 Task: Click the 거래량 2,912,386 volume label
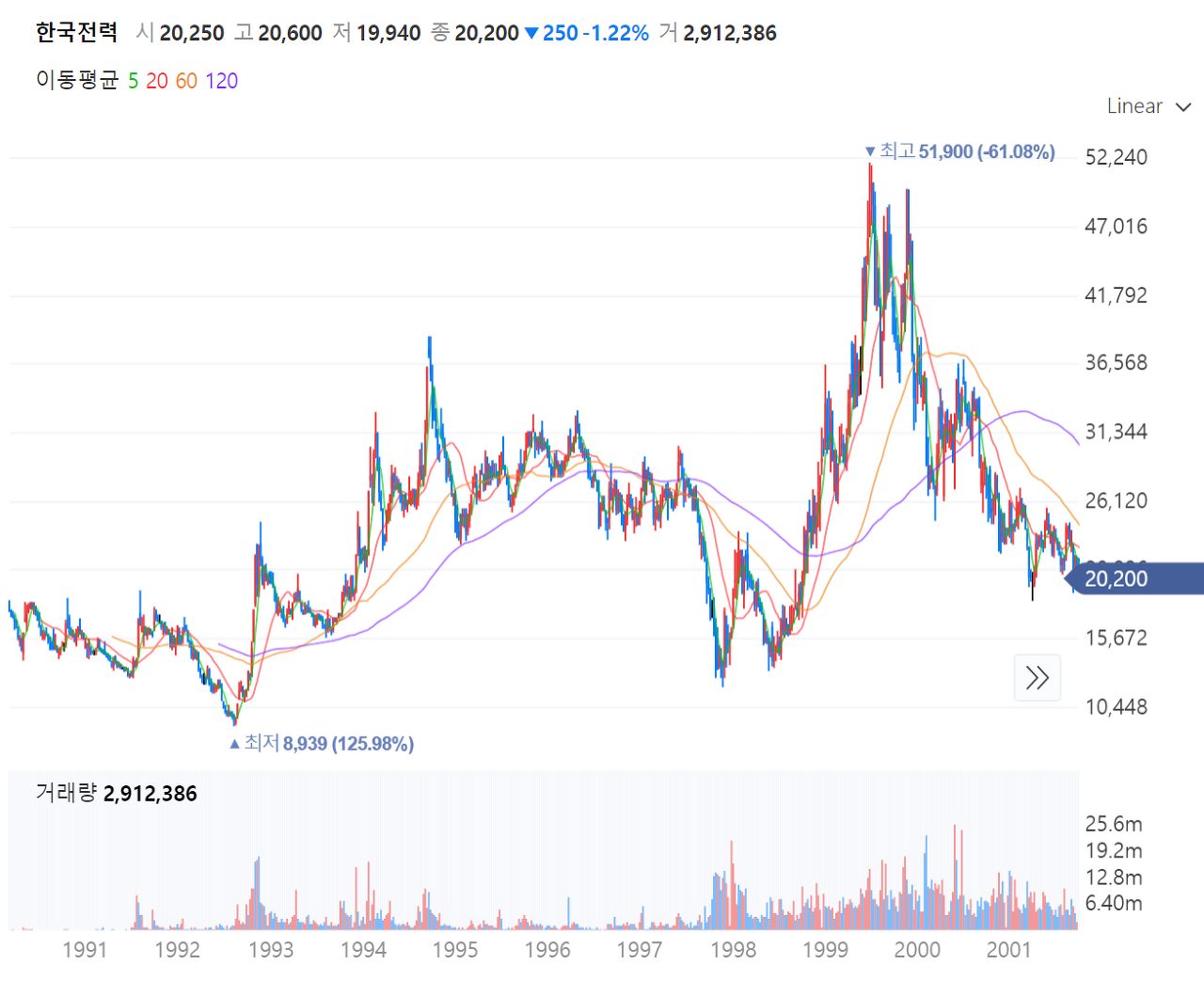click(117, 793)
